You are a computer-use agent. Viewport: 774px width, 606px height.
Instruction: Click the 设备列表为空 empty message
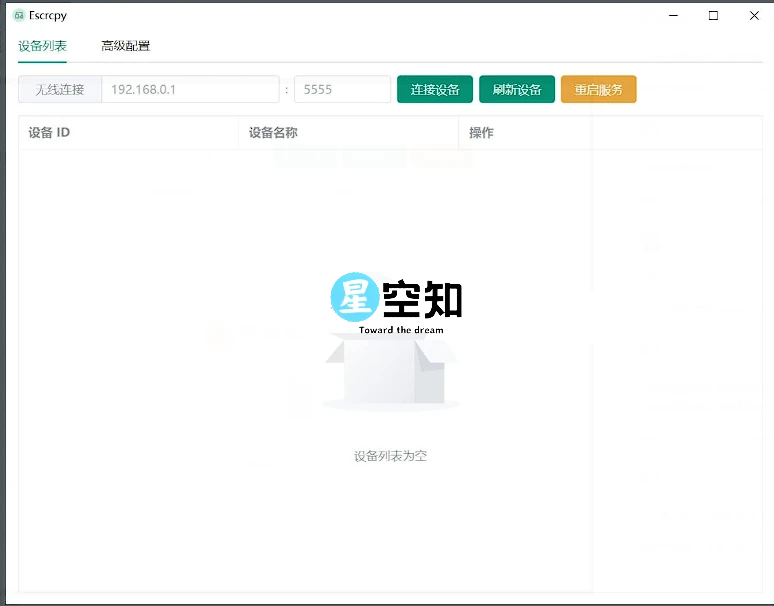(390, 456)
